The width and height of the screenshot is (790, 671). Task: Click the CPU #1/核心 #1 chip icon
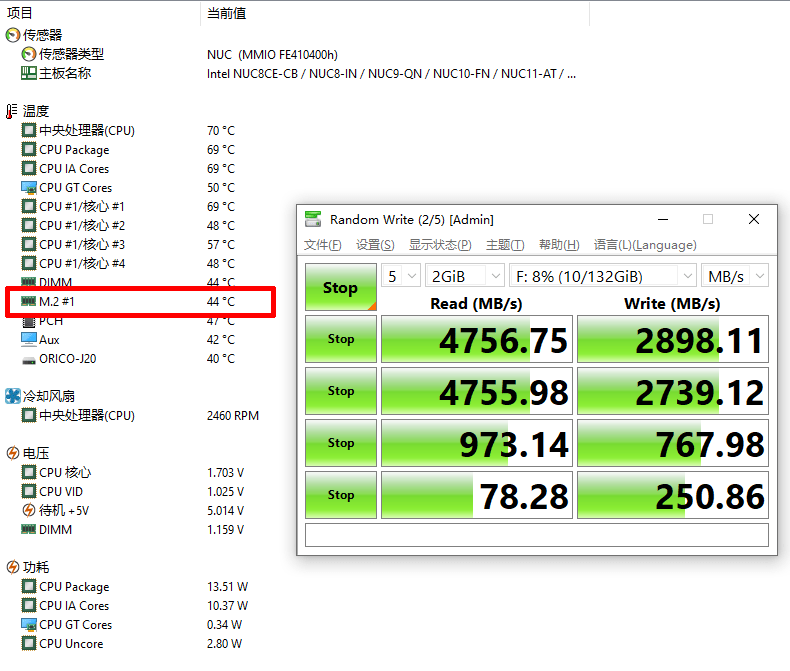click(29, 207)
